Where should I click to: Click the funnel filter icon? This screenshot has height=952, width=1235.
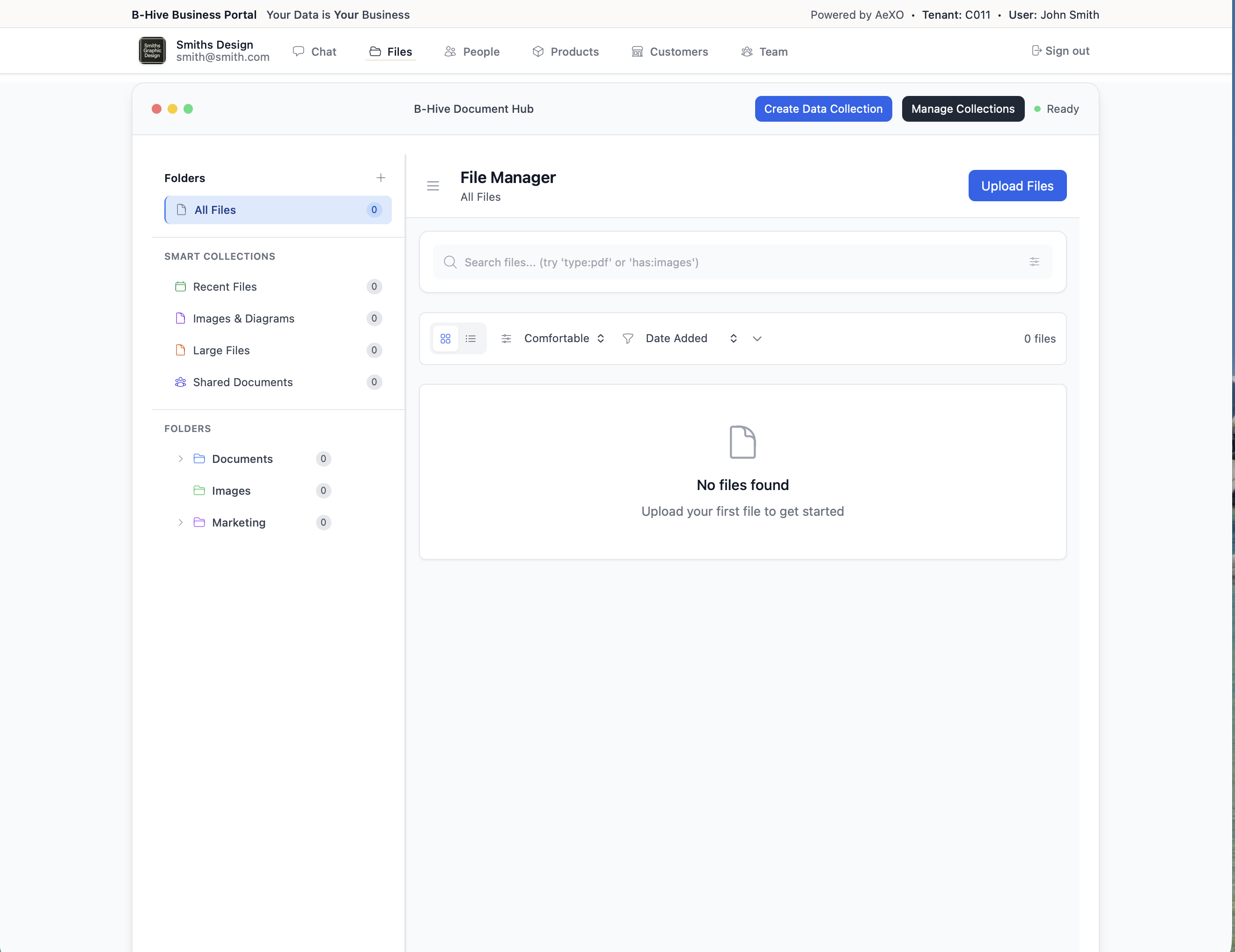click(627, 338)
